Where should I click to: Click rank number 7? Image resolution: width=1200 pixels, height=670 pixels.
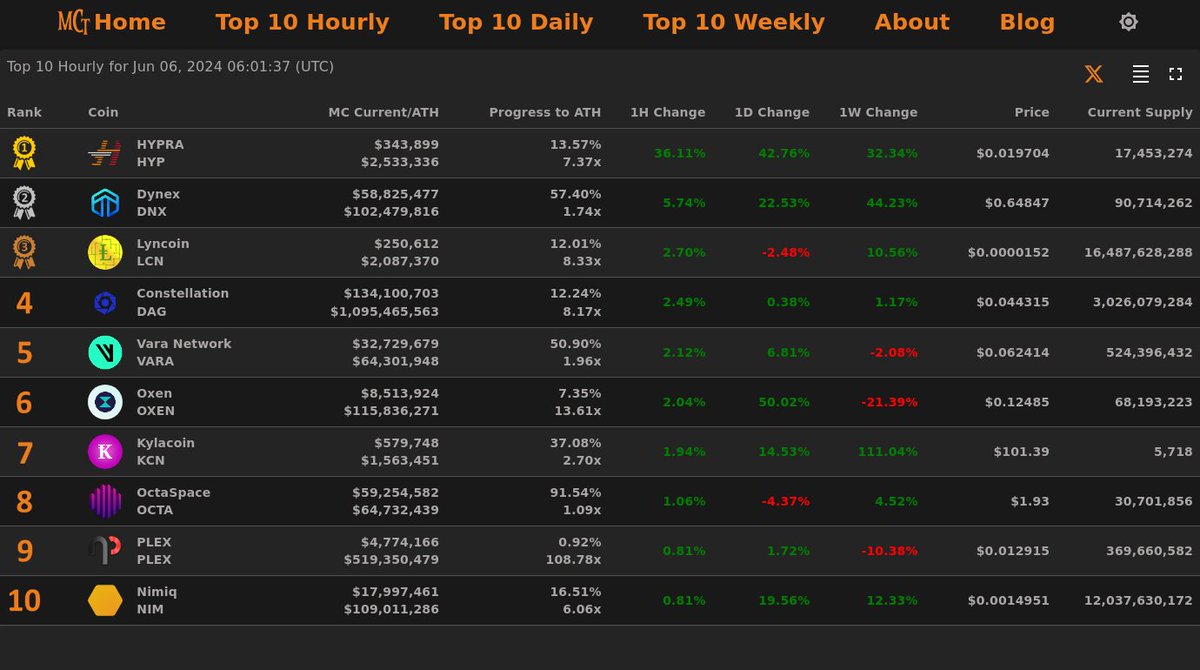(x=24, y=453)
